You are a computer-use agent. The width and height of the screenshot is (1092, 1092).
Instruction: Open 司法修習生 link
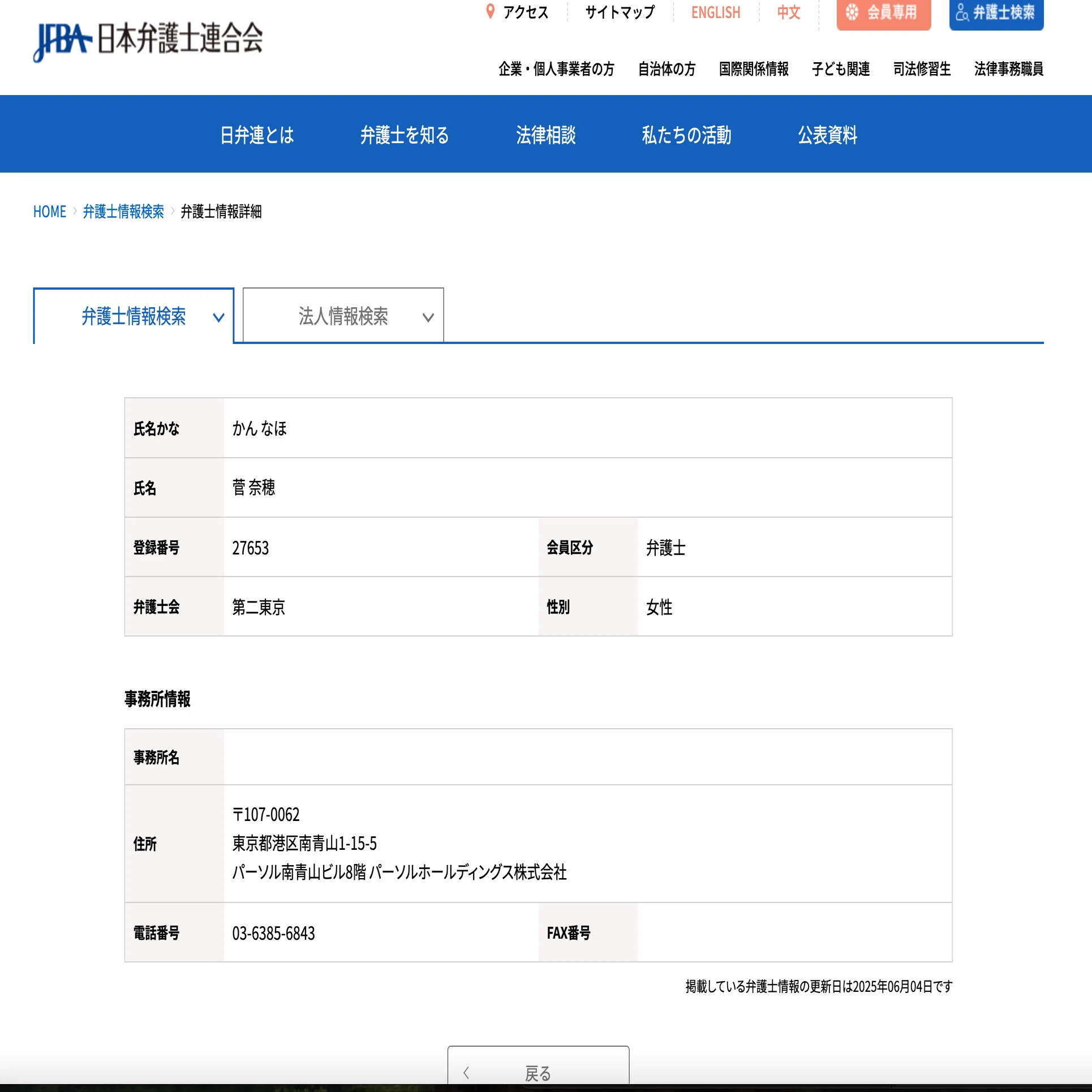(922, 69)
